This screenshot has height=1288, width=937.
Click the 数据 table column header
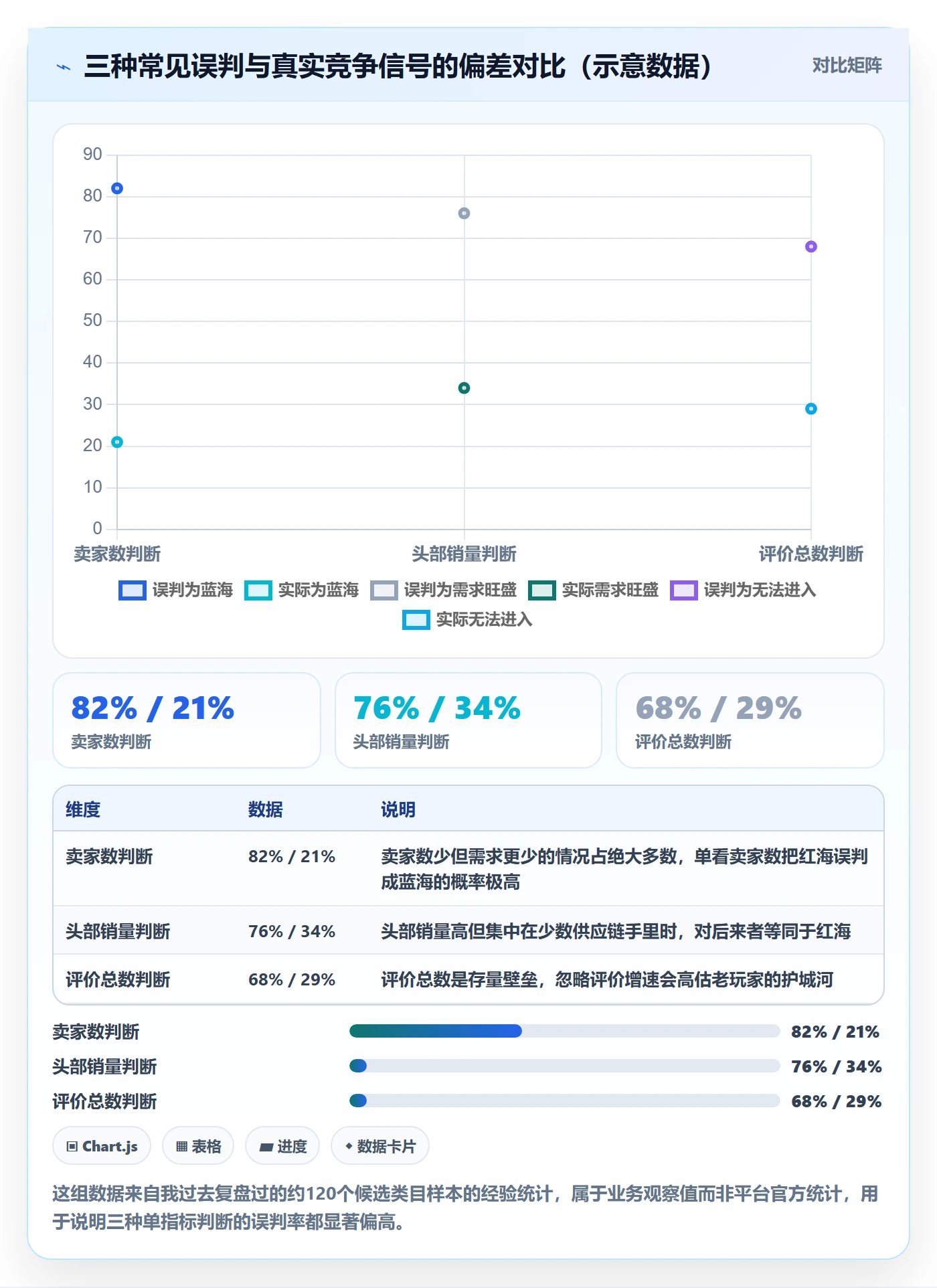pos(265,810)
